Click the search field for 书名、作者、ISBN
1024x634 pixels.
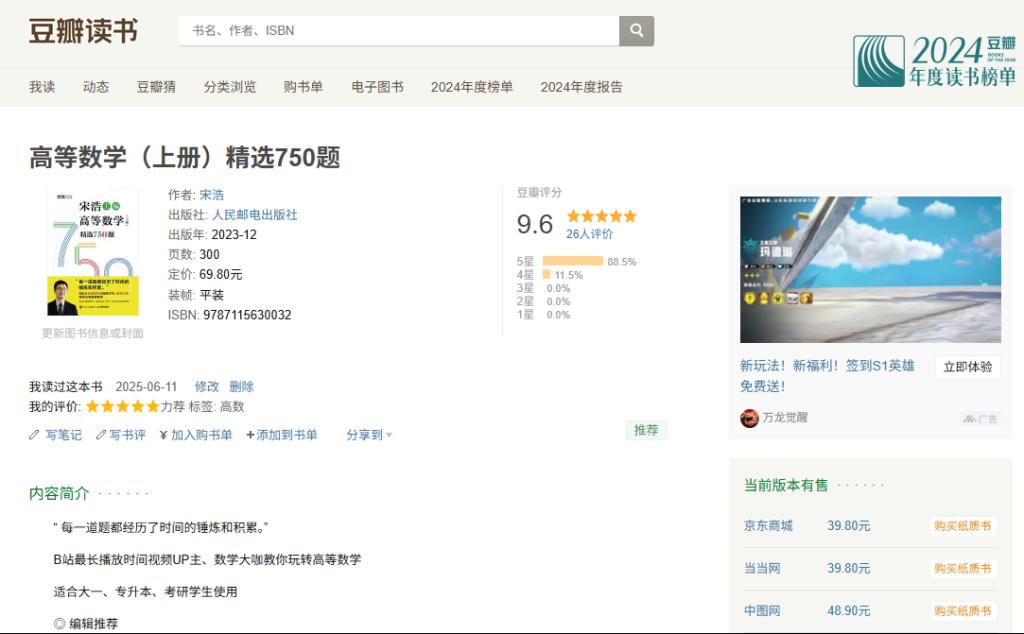[398, 31]
